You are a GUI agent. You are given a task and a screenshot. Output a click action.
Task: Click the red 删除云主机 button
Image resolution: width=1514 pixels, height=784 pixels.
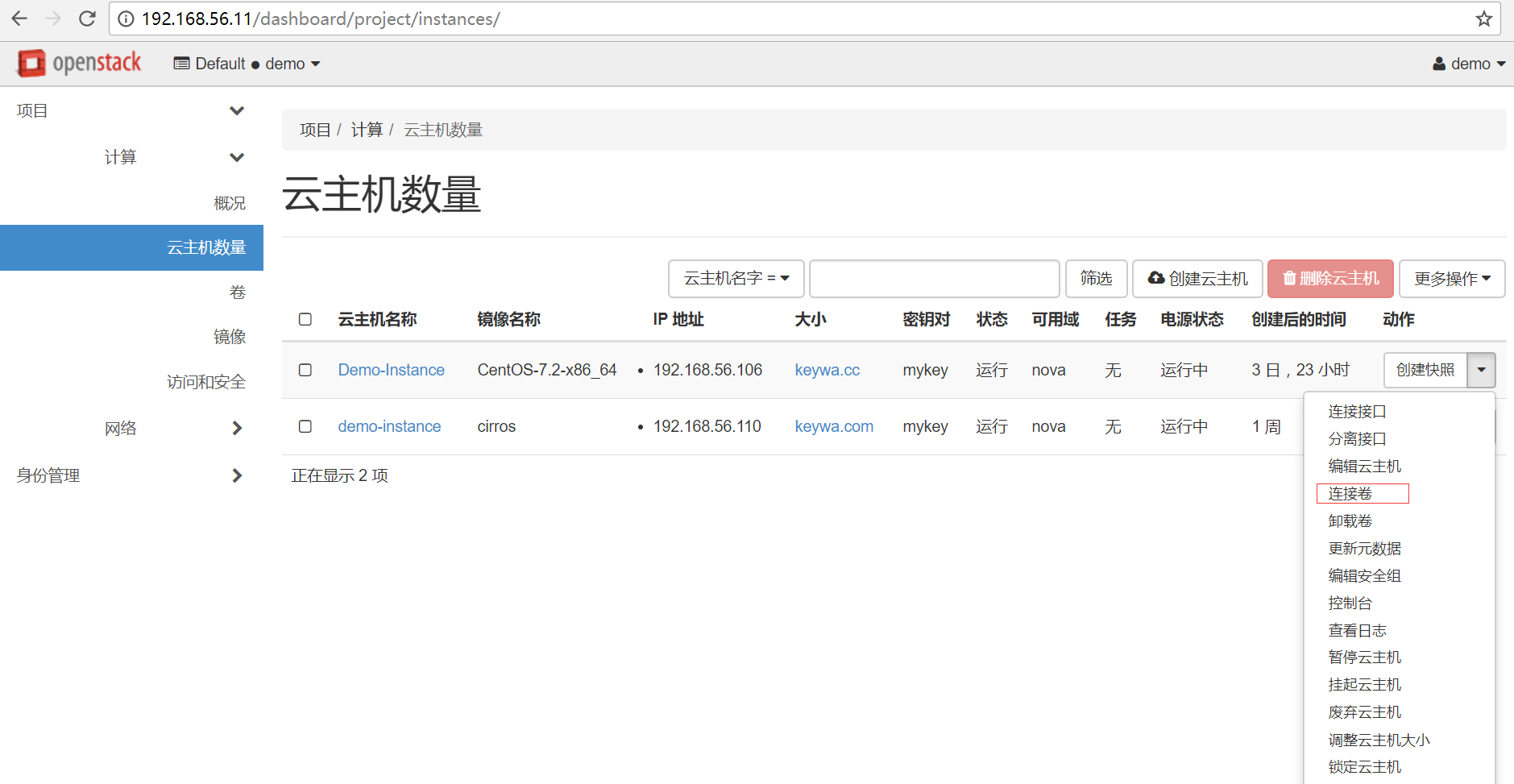coord(1330,279)
